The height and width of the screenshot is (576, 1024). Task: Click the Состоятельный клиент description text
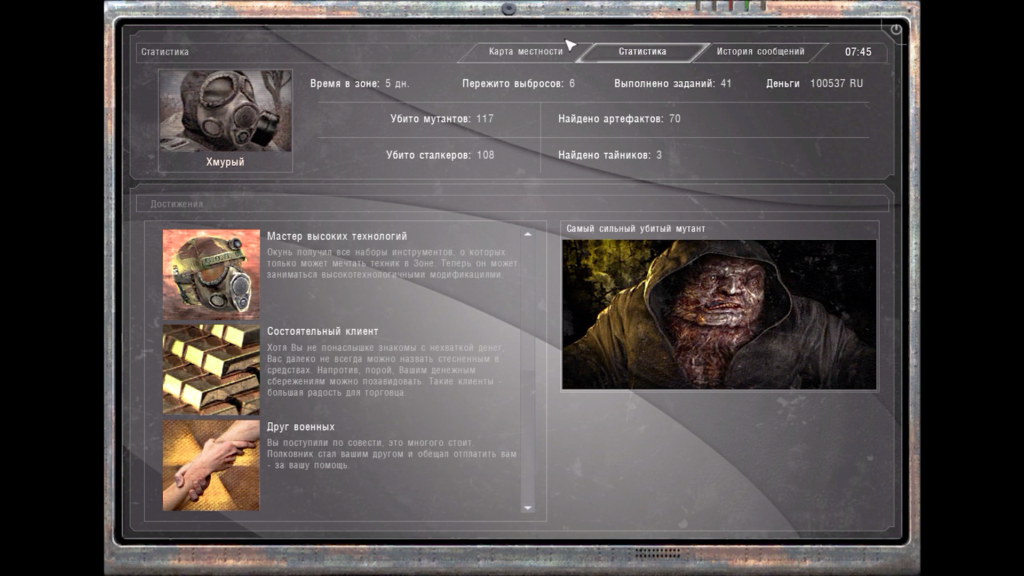[386, 370]
